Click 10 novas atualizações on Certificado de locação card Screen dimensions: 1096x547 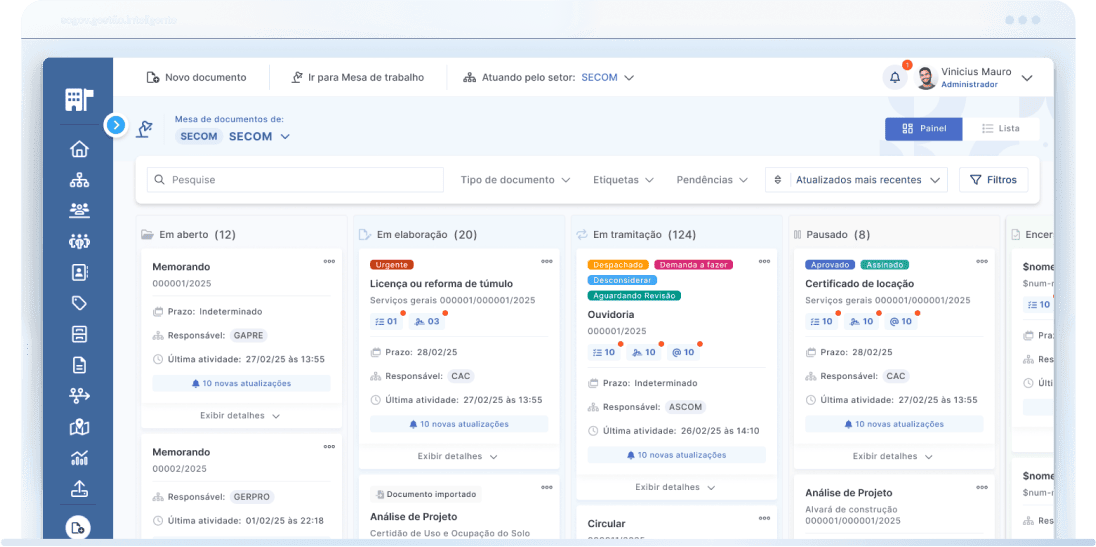(x=894, y=424)
